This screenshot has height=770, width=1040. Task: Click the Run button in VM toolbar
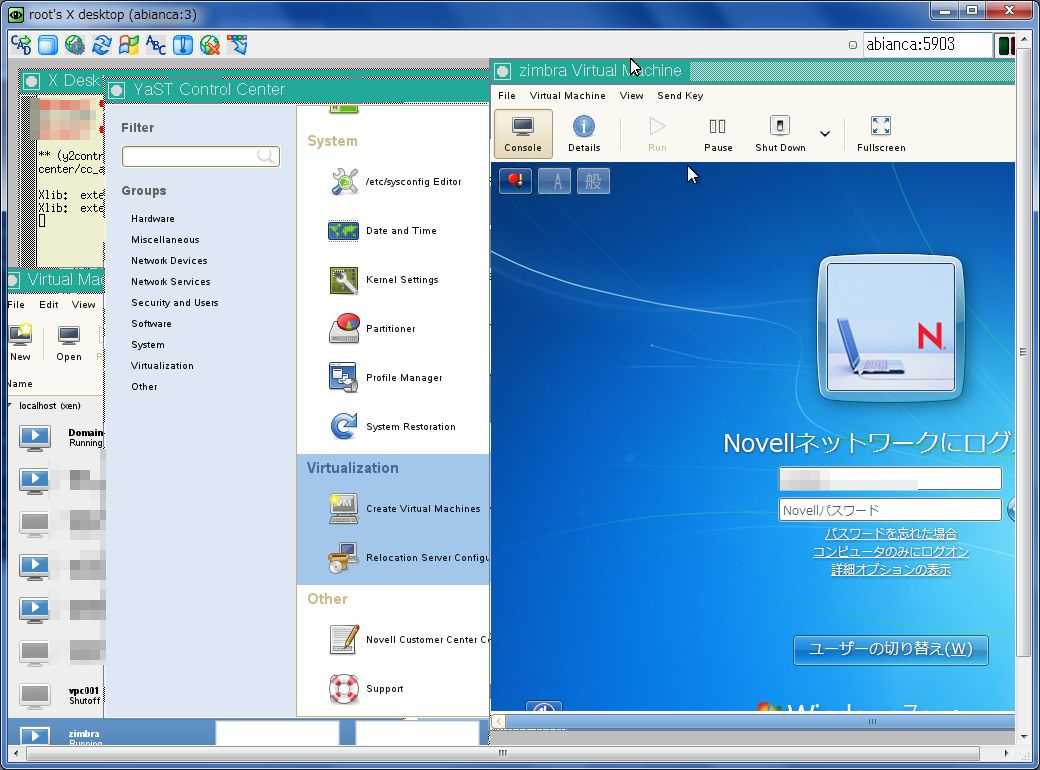(x=657, y=133)
